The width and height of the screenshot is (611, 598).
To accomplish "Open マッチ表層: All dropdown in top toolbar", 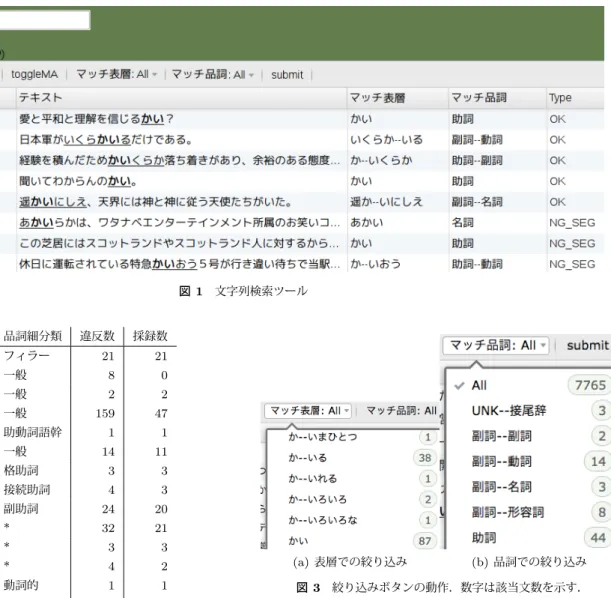I will tap(117, 74).
